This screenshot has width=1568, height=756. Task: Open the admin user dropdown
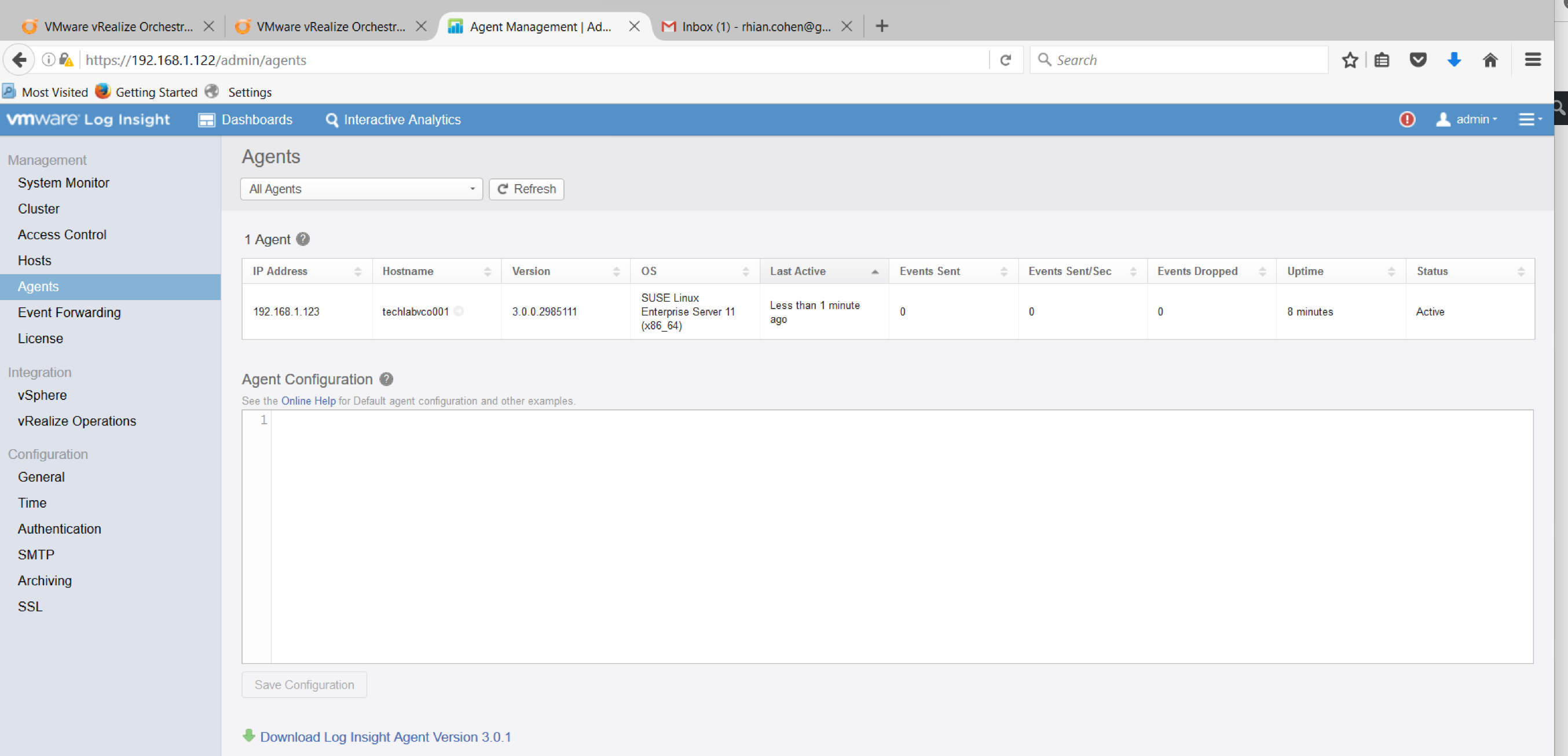click(1467, 119)
